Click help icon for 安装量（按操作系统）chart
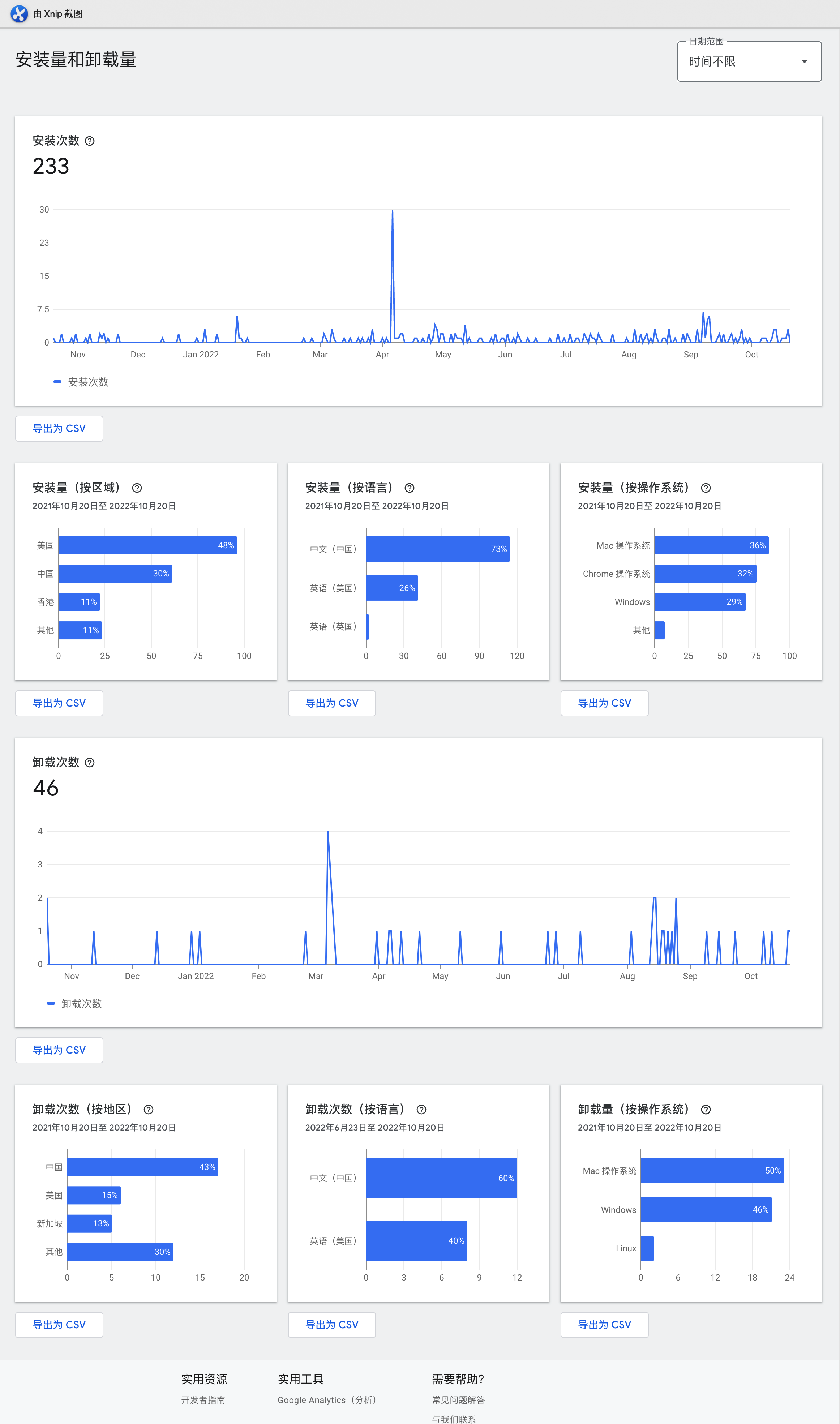 point(706,487)
